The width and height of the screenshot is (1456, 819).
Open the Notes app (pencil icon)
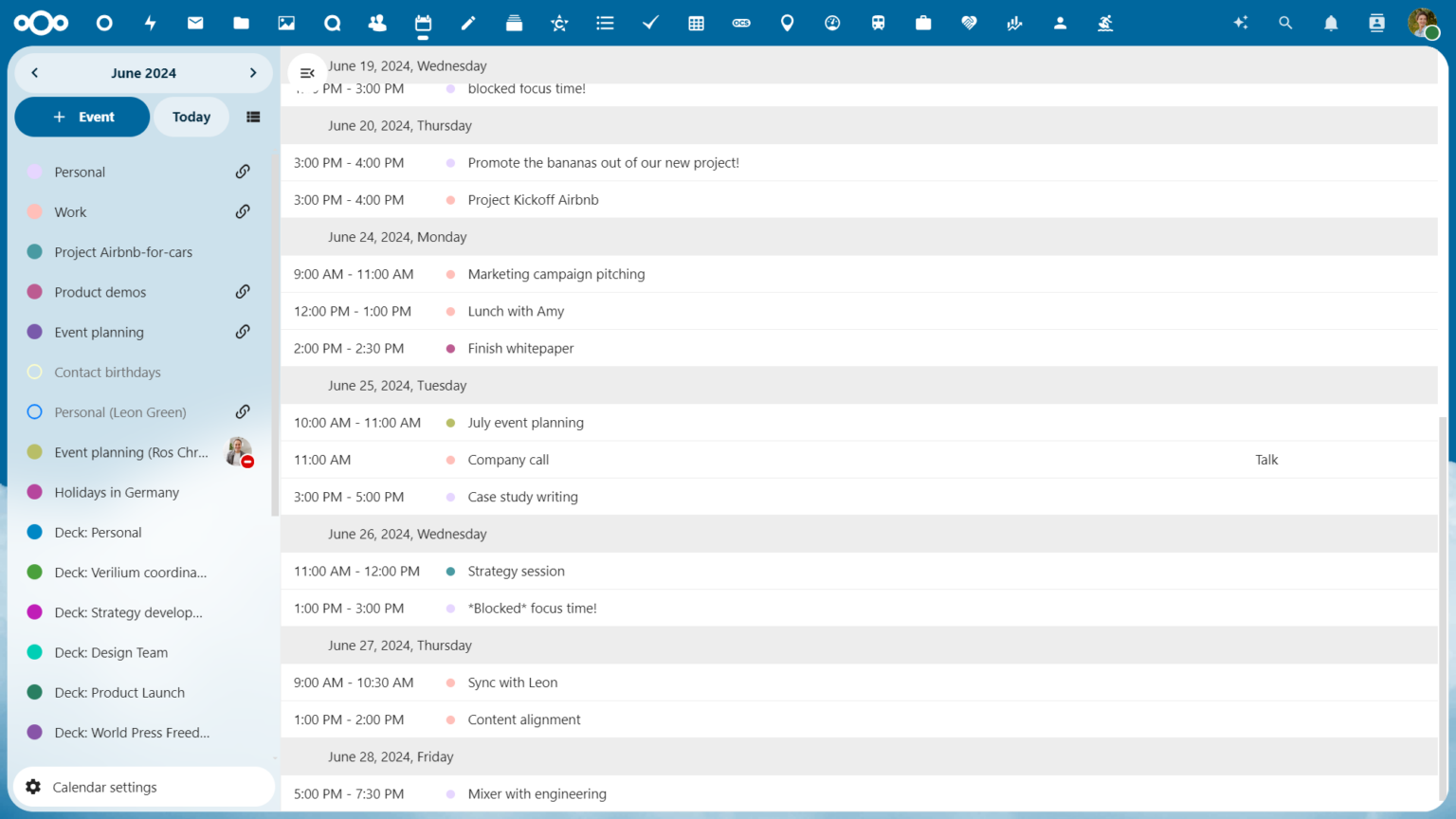pos(468,23)
